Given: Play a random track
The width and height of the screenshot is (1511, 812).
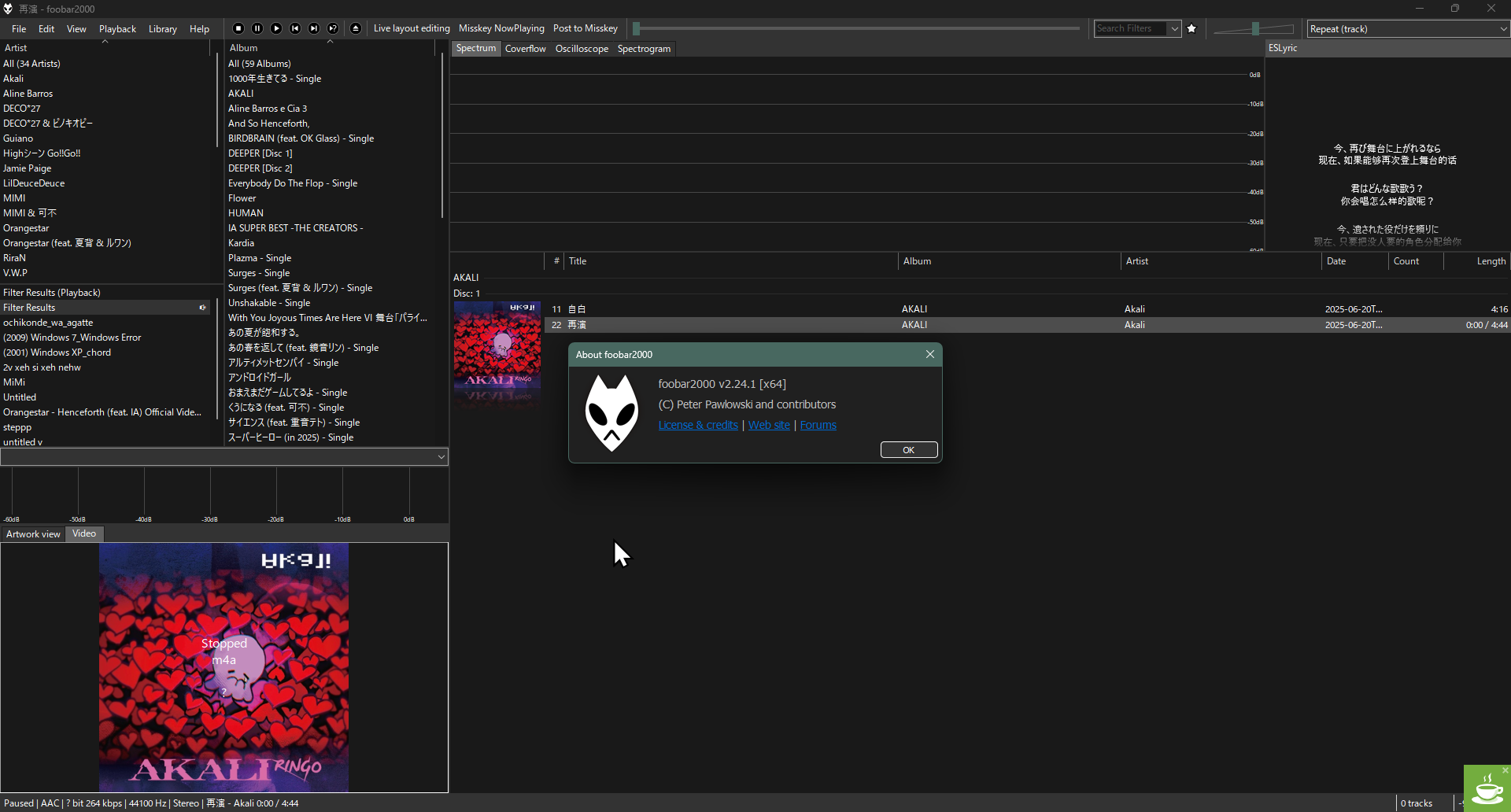Looking at the screenshot, I should coord(333,28).
